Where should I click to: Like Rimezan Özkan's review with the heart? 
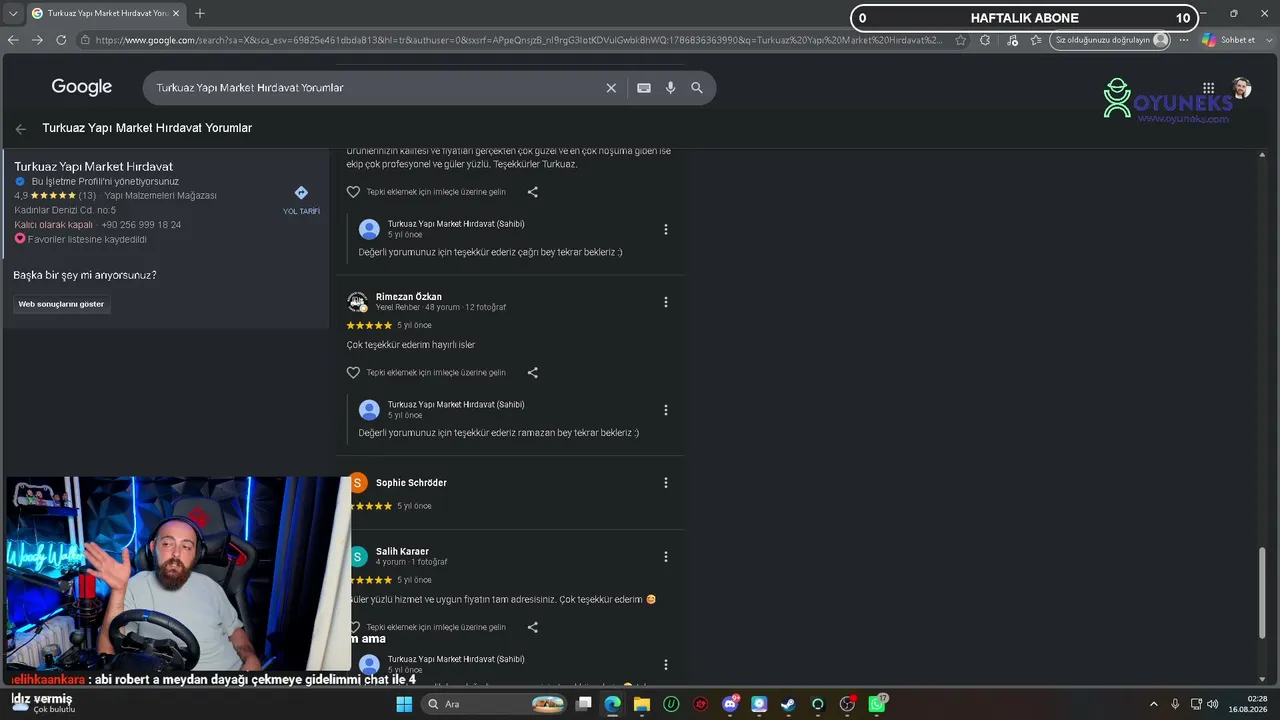(353, 373)
